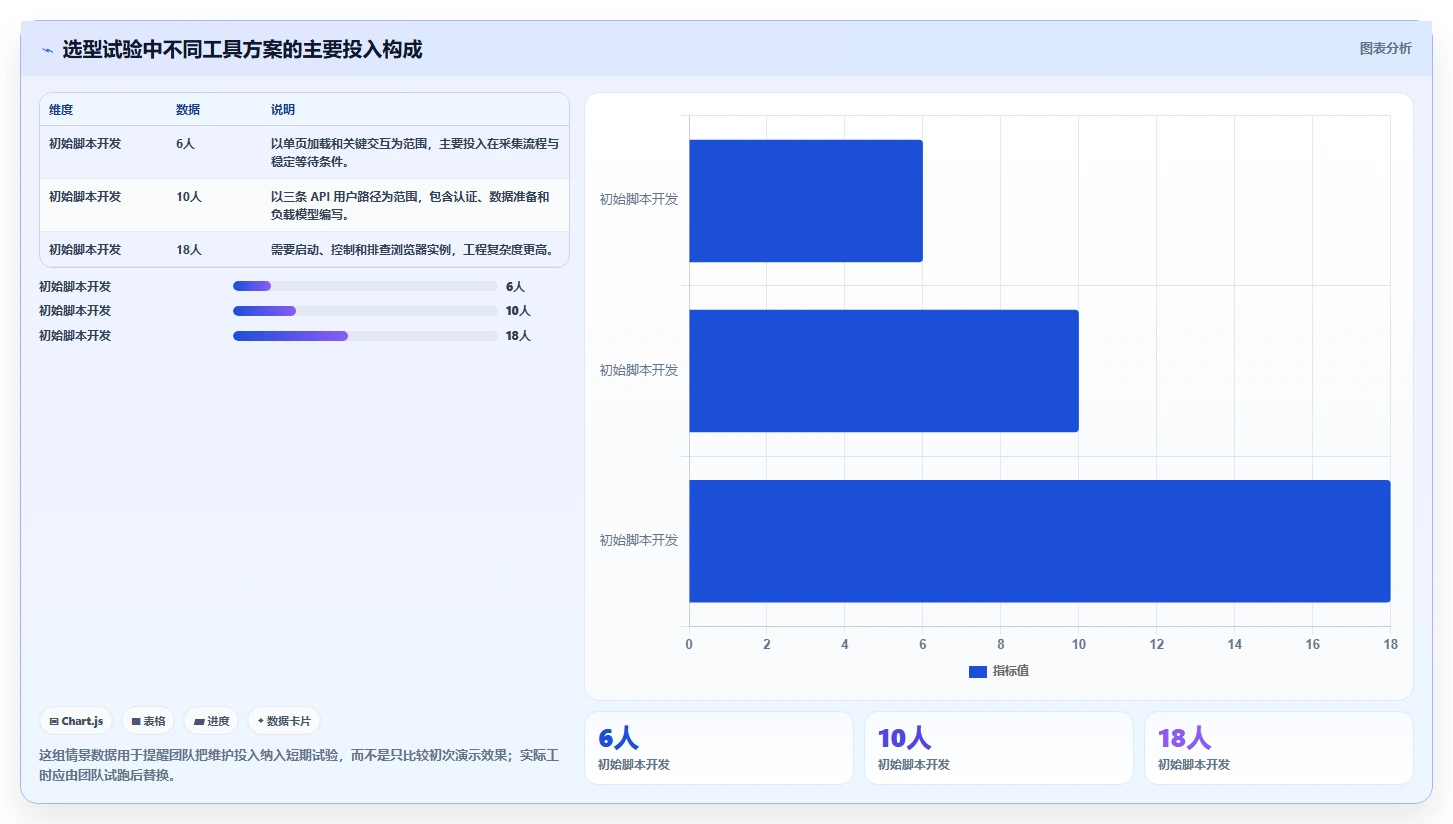Image resolution: width=1453 pixels, height=824 pixels.
Task: Click the chart bar ending at value 18
Action: click(x=1039, y=541)
